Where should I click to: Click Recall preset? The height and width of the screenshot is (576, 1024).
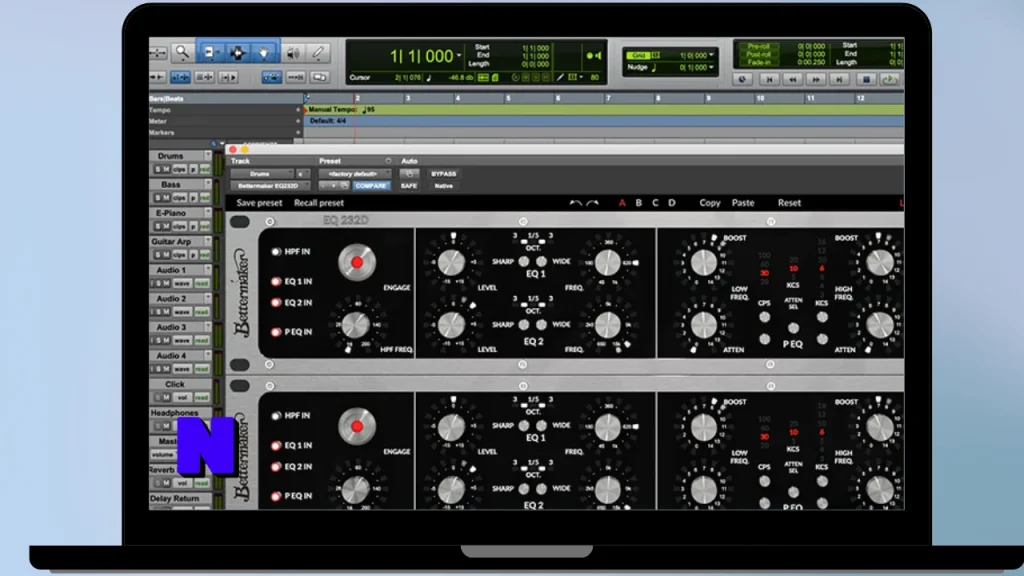click(x=319, y=203)
